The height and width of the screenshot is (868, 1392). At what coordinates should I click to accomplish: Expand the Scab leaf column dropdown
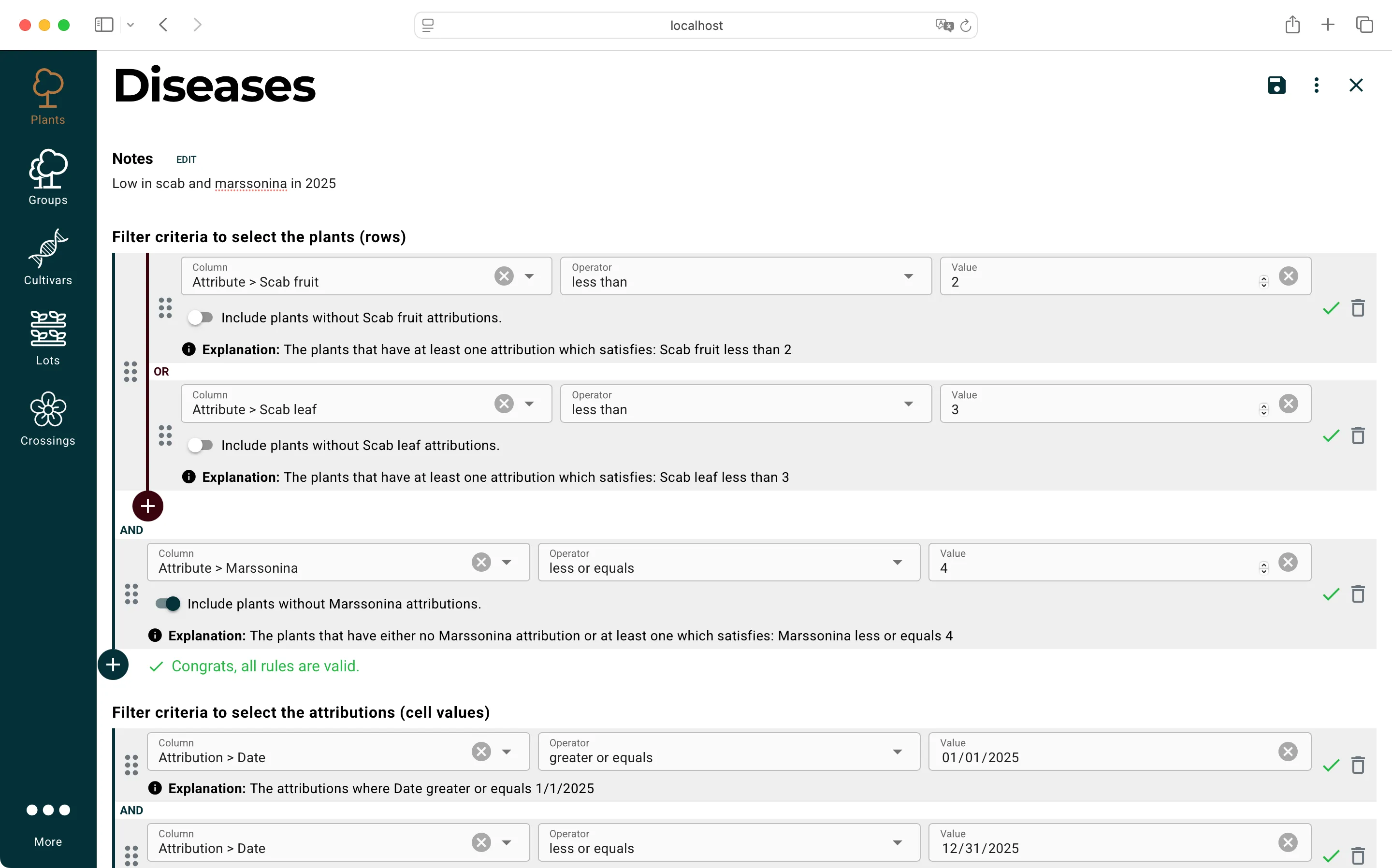point(529,404)
